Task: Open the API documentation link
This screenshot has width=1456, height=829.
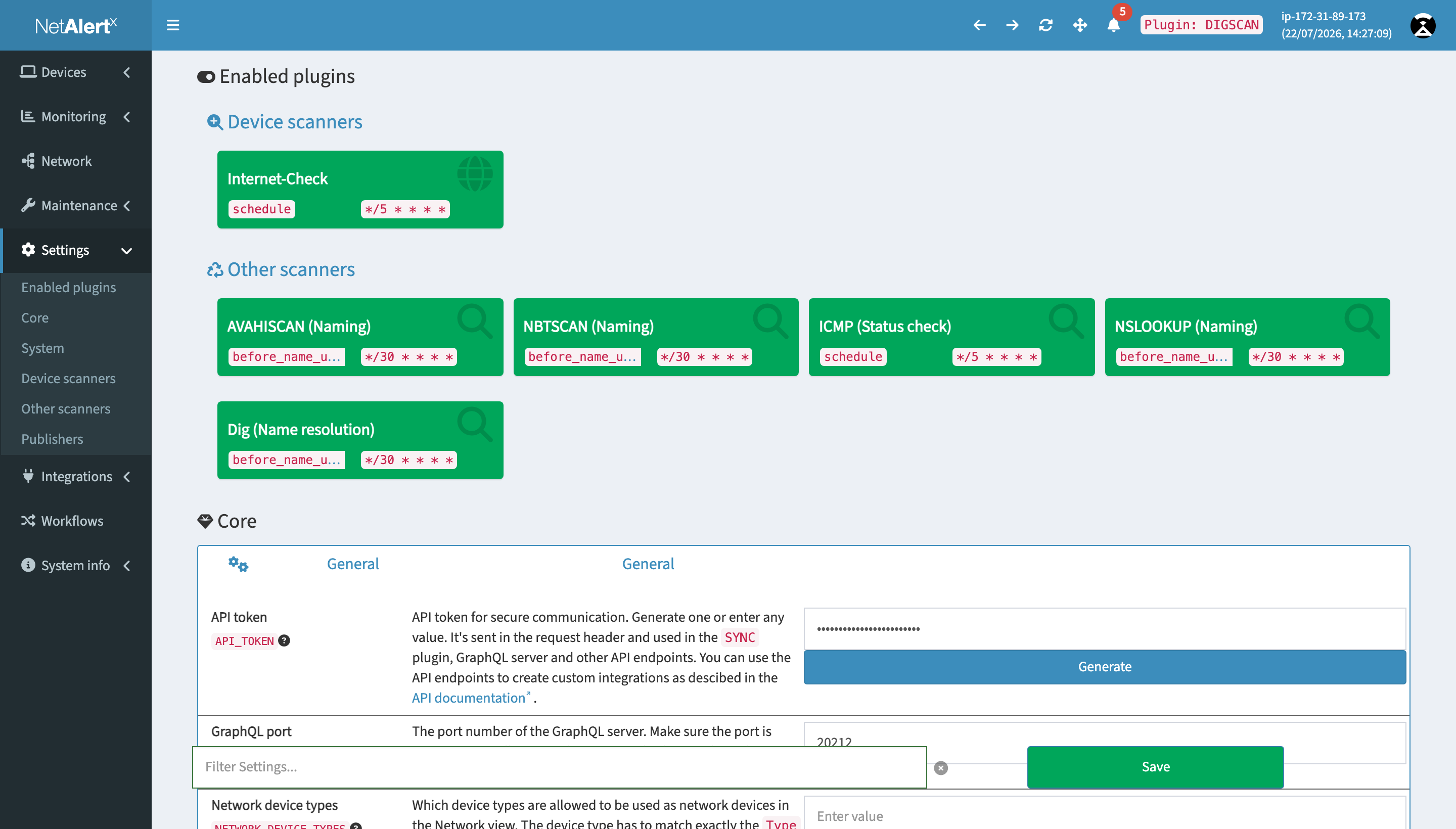Action: pyautogui.click(x=471, y=698)
